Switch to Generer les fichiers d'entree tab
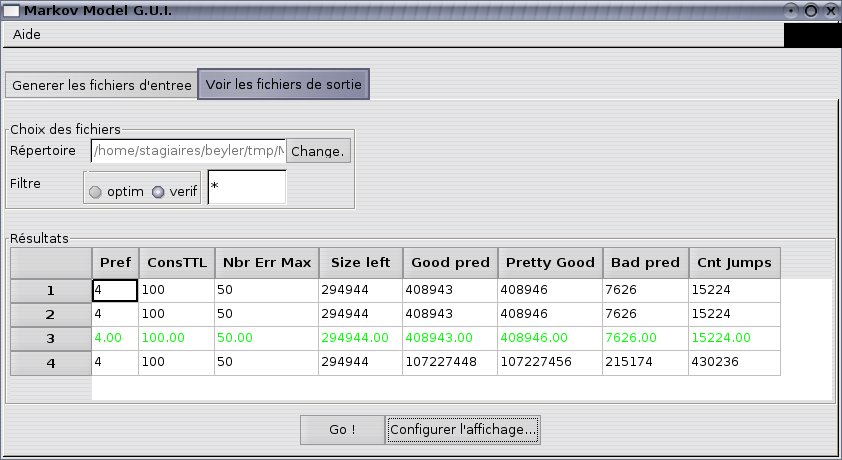842x460 pixels. tap(102, 85)
